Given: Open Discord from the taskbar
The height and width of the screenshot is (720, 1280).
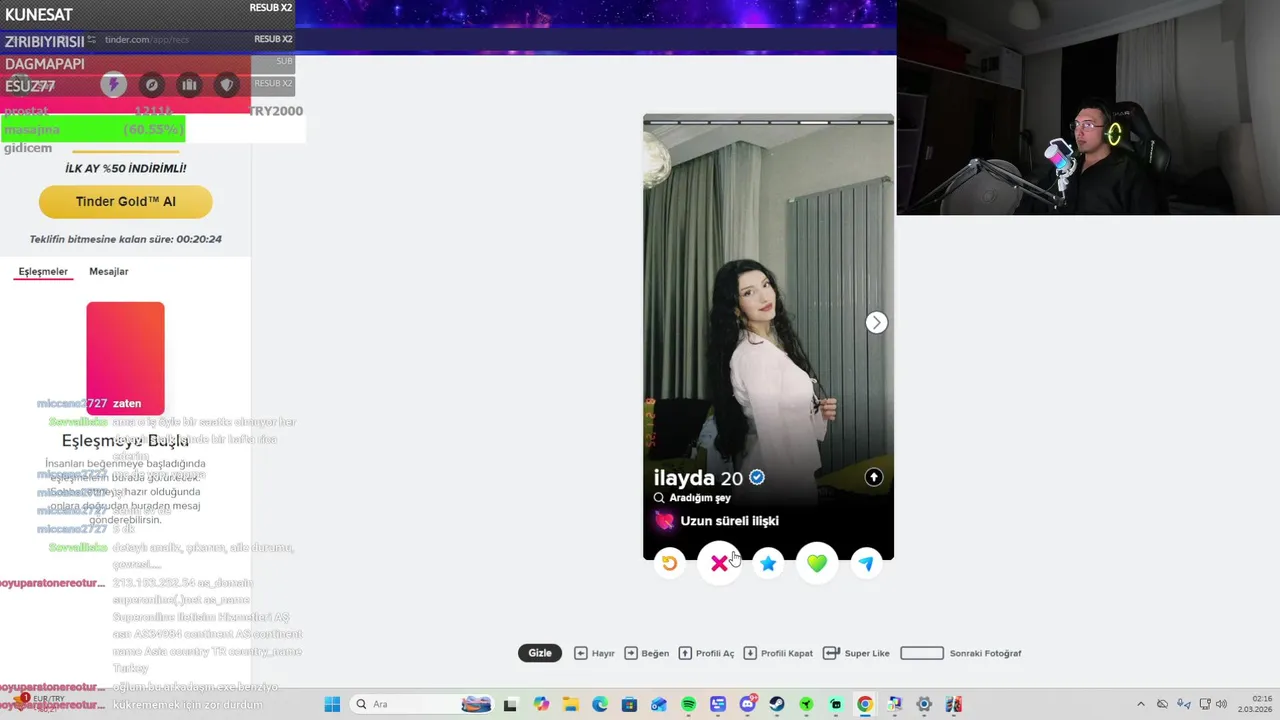Looking at the screenshot, I should 747,704.
